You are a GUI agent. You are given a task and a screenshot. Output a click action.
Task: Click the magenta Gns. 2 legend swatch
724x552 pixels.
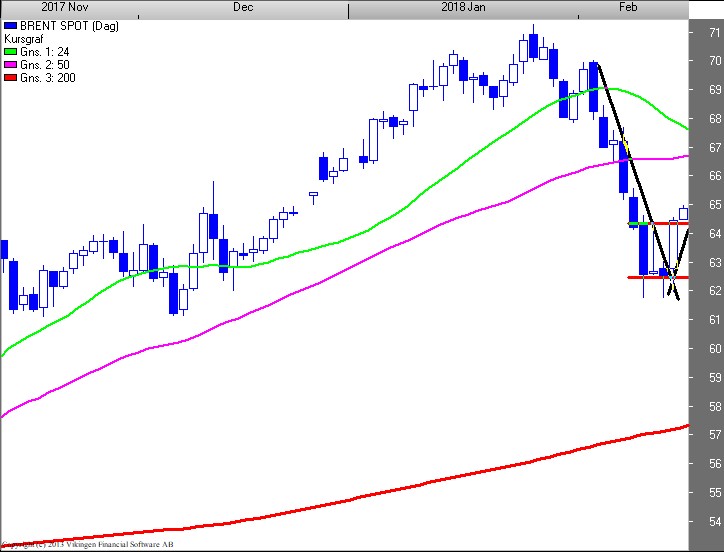click(10, 65)
